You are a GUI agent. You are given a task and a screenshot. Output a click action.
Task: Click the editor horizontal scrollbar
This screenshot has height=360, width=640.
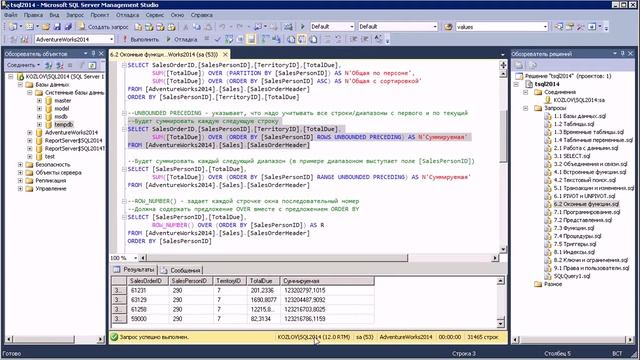[x=278, y=258]
